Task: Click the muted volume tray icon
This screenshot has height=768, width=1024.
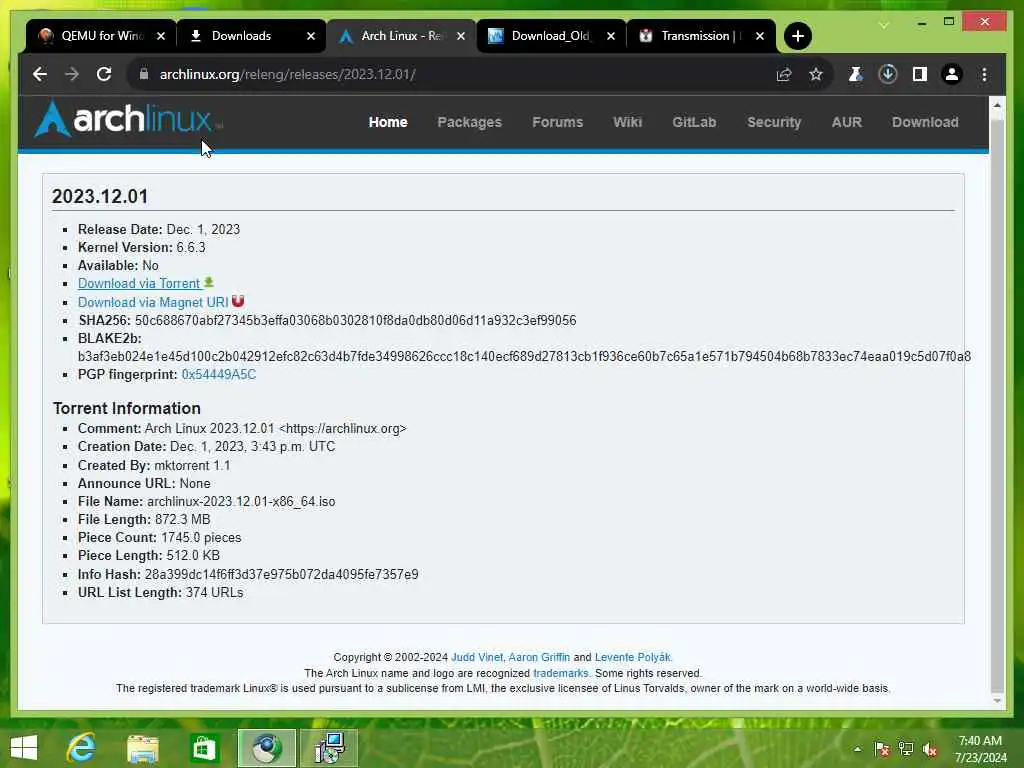Action: coord(930,750)
